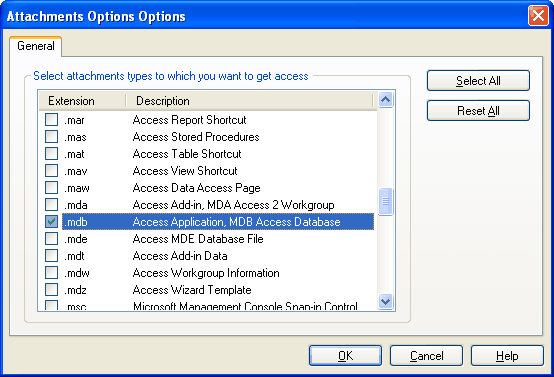Check the .mdt Access Add-in Data box

51,255
